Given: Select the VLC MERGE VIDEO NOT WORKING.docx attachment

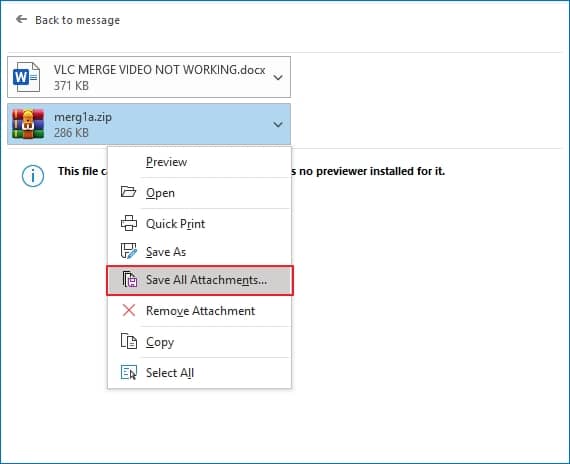Looking at the screenshot, I should 149,77.
